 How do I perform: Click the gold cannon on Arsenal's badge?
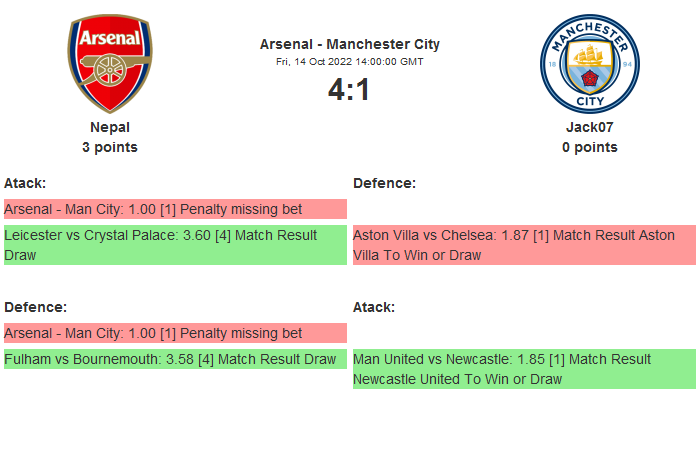110,74
